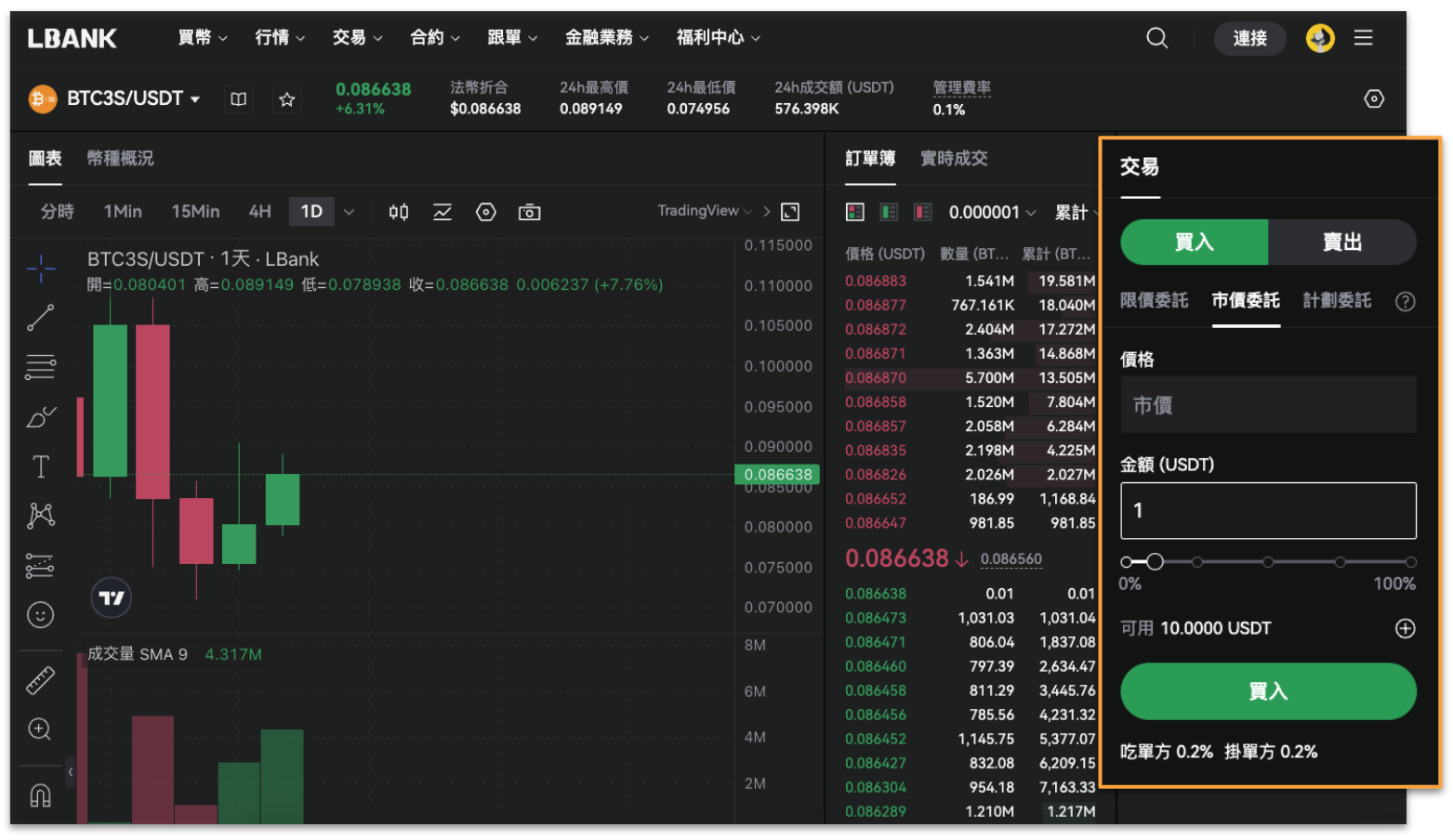Show both bids and asks orderbook view
The height and width of the screenshot is (840, 1453).
coord(855,212)
